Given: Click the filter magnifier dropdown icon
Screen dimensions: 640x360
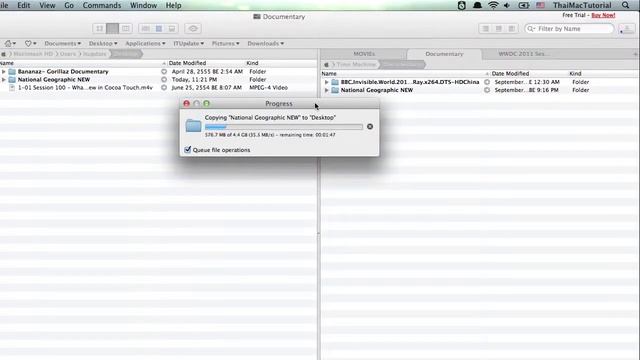Looking at the screenshot, I should (531, 29).
